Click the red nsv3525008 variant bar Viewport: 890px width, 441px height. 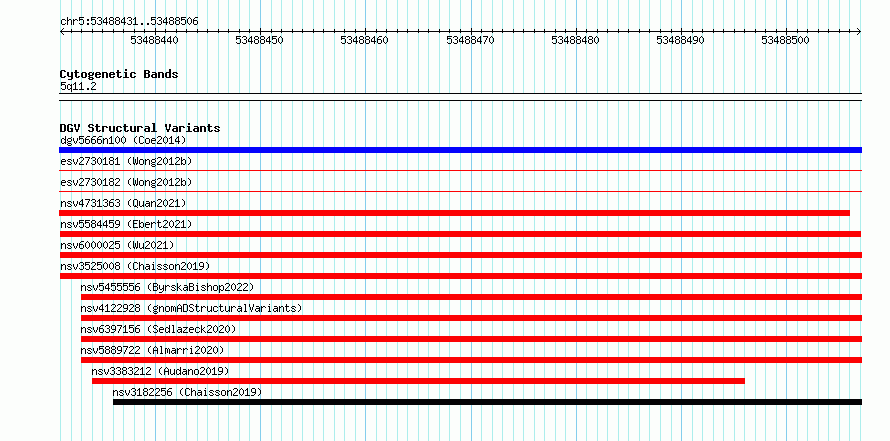pyautogui.click(x=460, y=276)
